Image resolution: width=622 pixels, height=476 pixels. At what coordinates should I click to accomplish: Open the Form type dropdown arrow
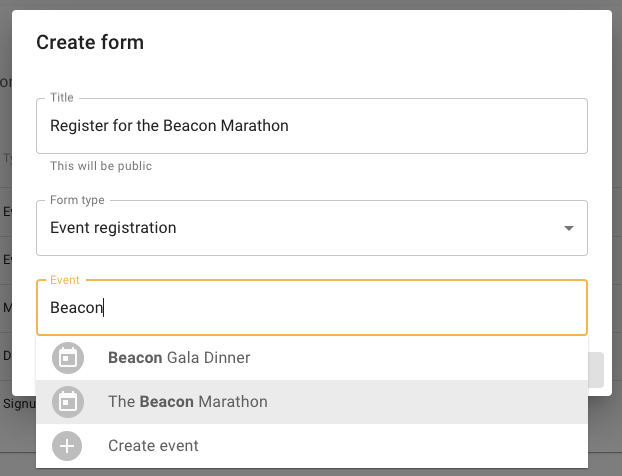point(569,228)
